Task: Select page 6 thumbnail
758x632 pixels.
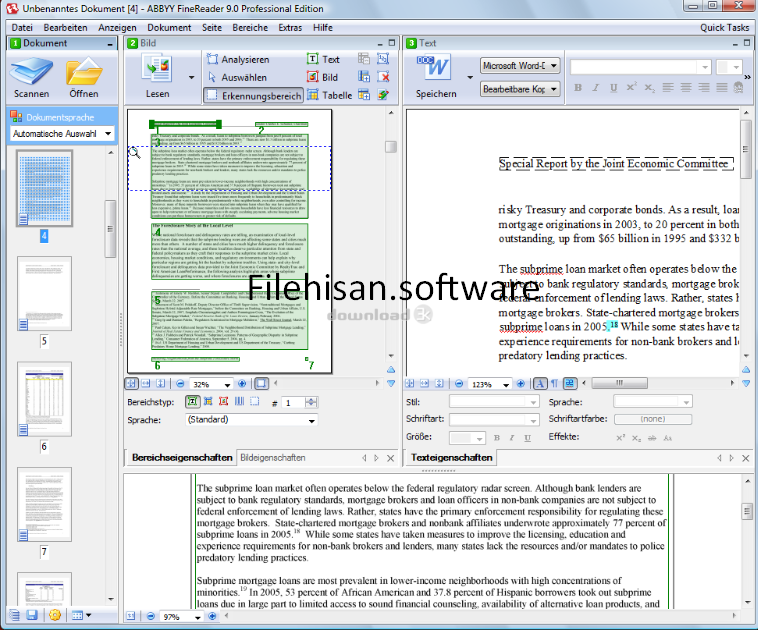Action: [44, 399]
